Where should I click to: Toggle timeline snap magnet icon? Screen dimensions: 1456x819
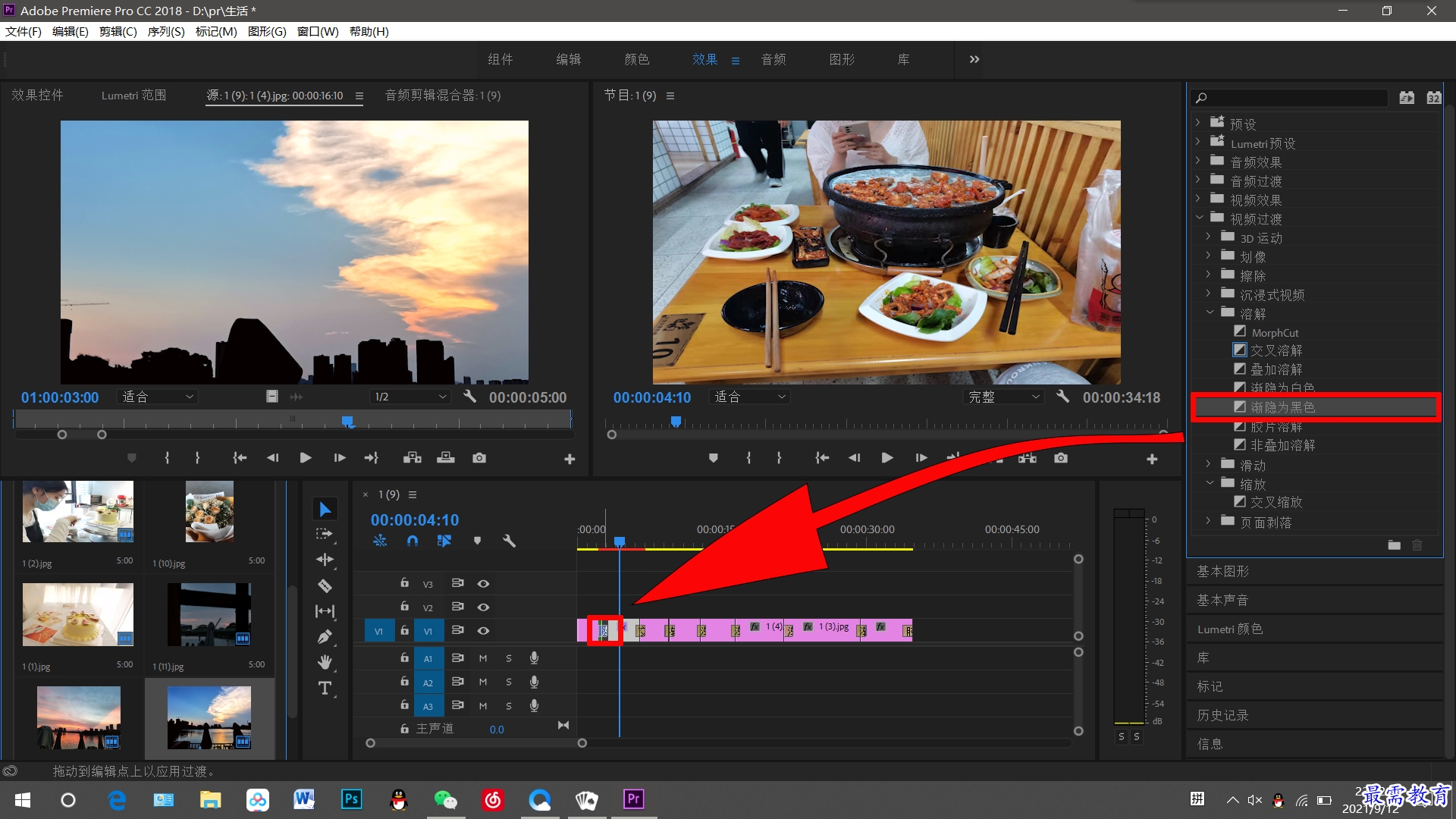pyautogui.click(x=412, y=541)
